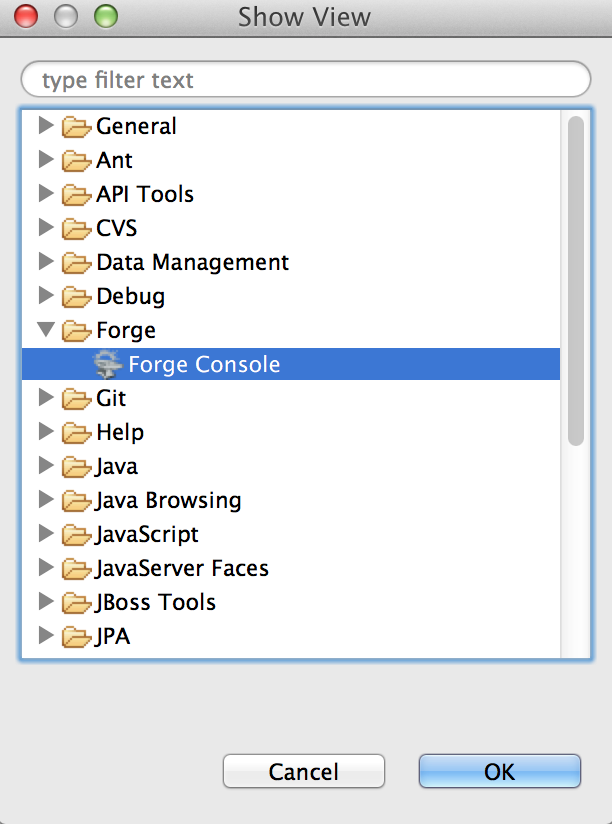The height and width of the screenshot is (824, 612).
Task: Expand the Java Browsing category
Action: [46, 500]
